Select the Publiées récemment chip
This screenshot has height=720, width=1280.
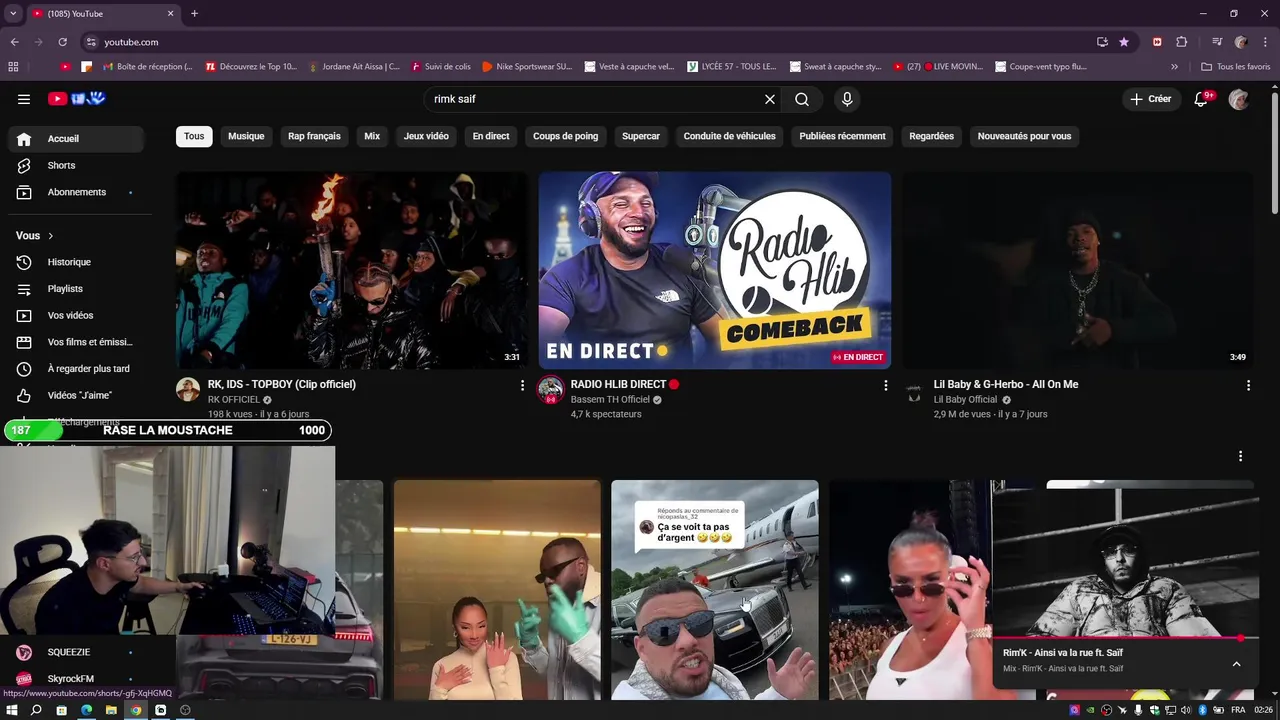pyautogui.click(x=842, y=136)
